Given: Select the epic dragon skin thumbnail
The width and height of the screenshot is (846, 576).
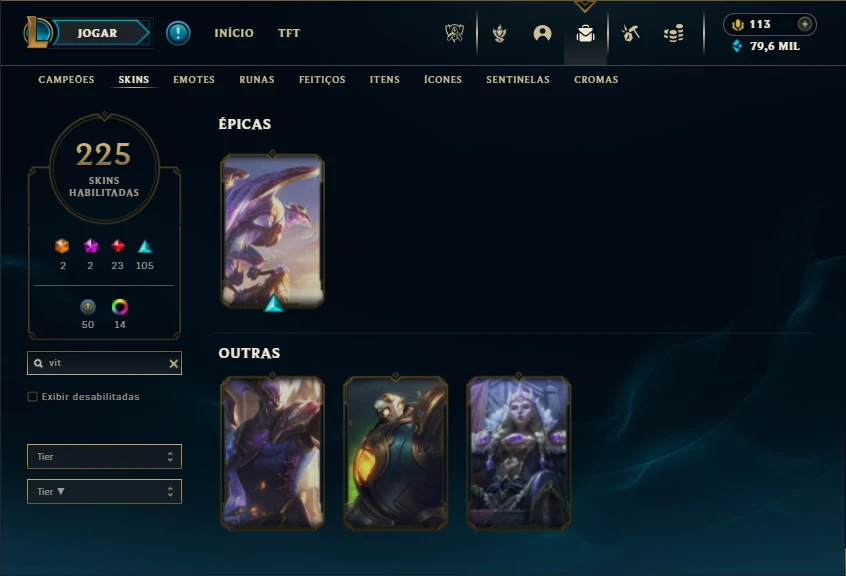Looking at the screenshot, I should tap(272, 230).
